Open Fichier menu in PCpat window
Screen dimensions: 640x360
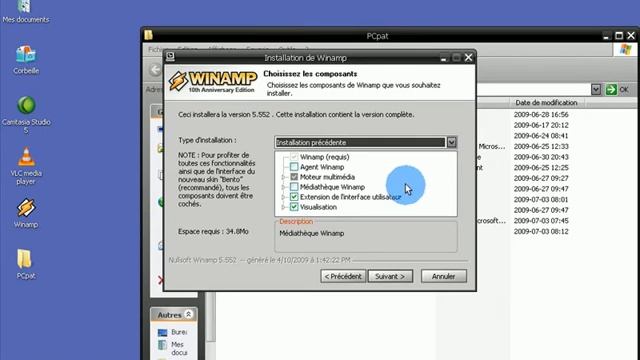[x=157, y=49]
